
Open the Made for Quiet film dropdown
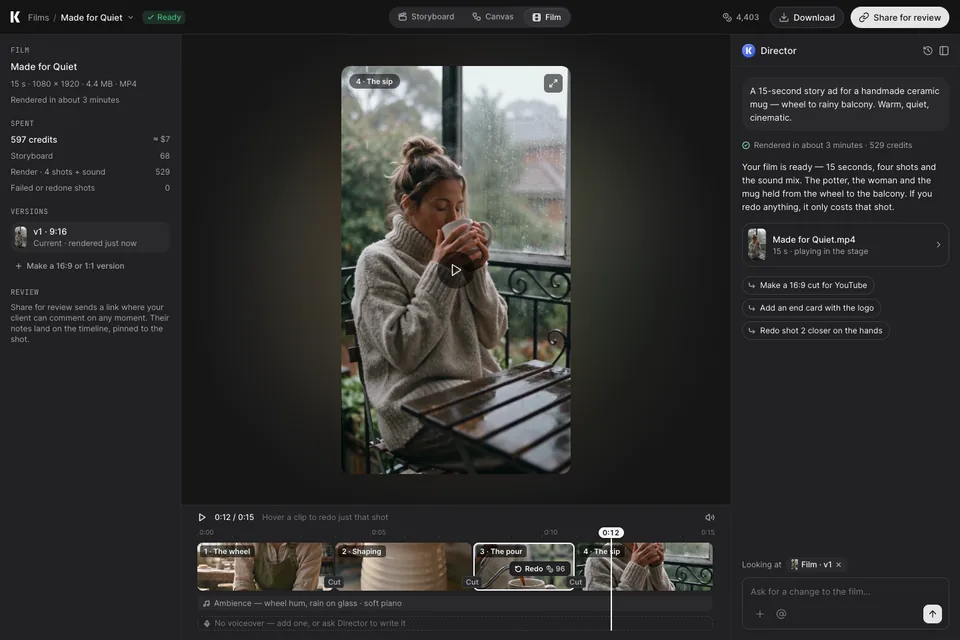[97, 17]
